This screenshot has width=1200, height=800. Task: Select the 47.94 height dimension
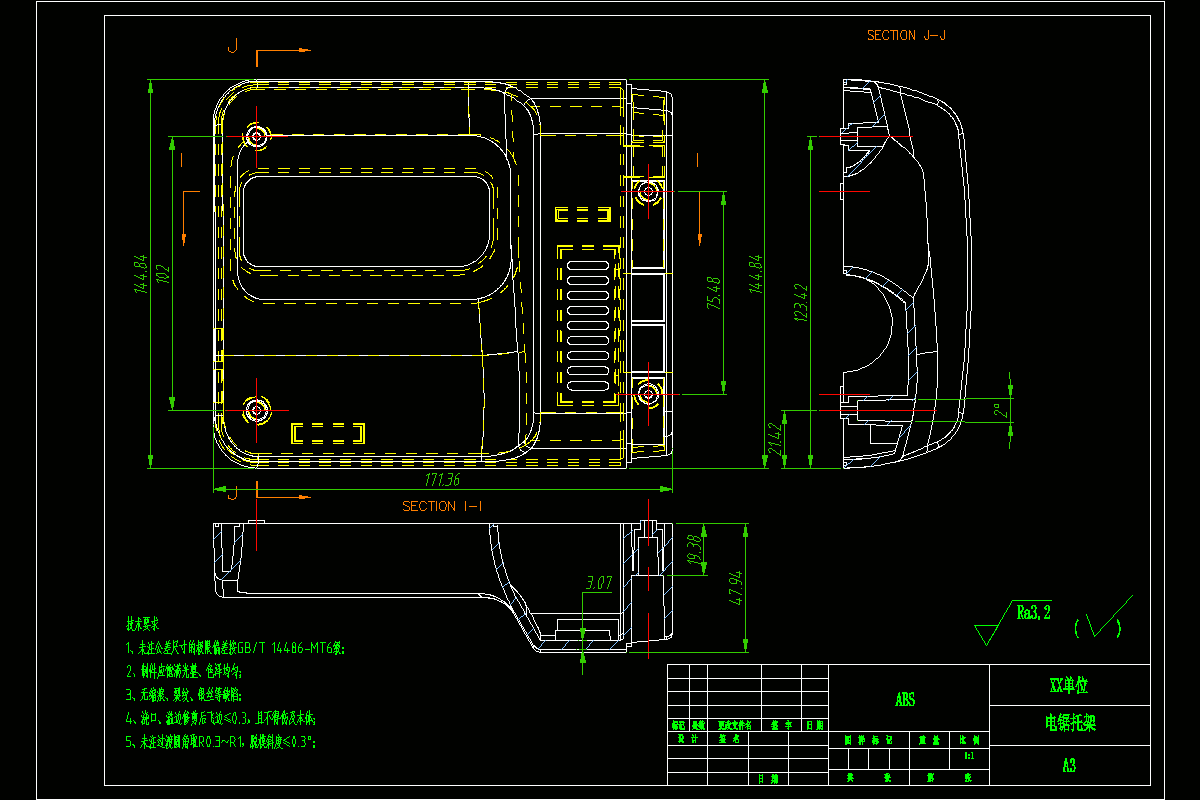pos(737,588)
